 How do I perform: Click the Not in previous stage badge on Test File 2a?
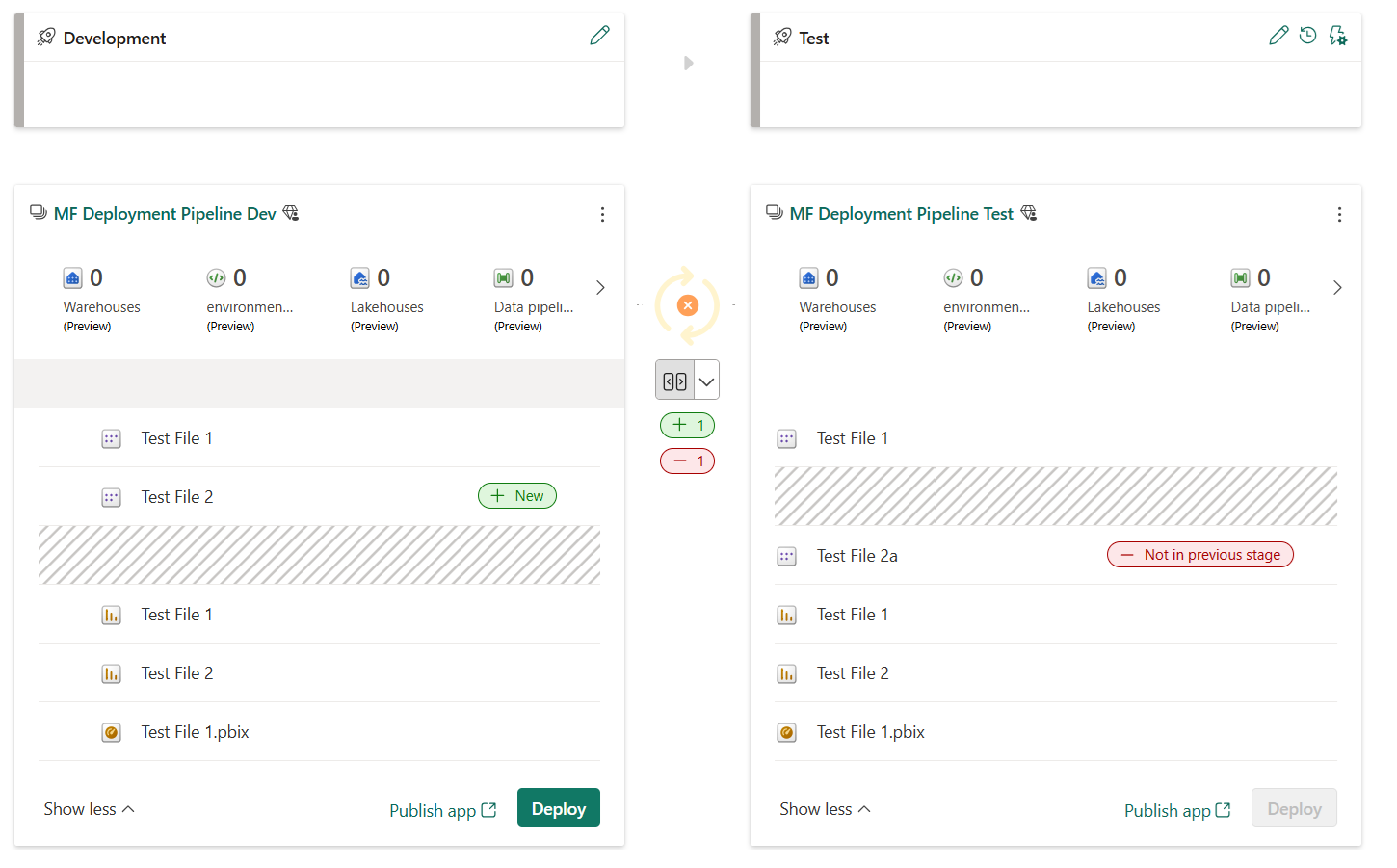(1199, 554)
